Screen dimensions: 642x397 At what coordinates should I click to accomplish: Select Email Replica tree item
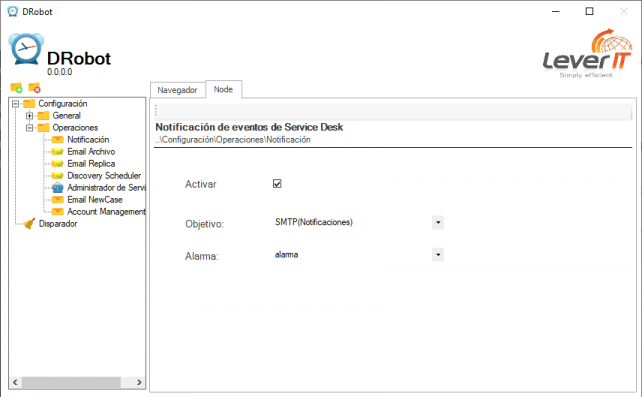click(x=91, y=164)
